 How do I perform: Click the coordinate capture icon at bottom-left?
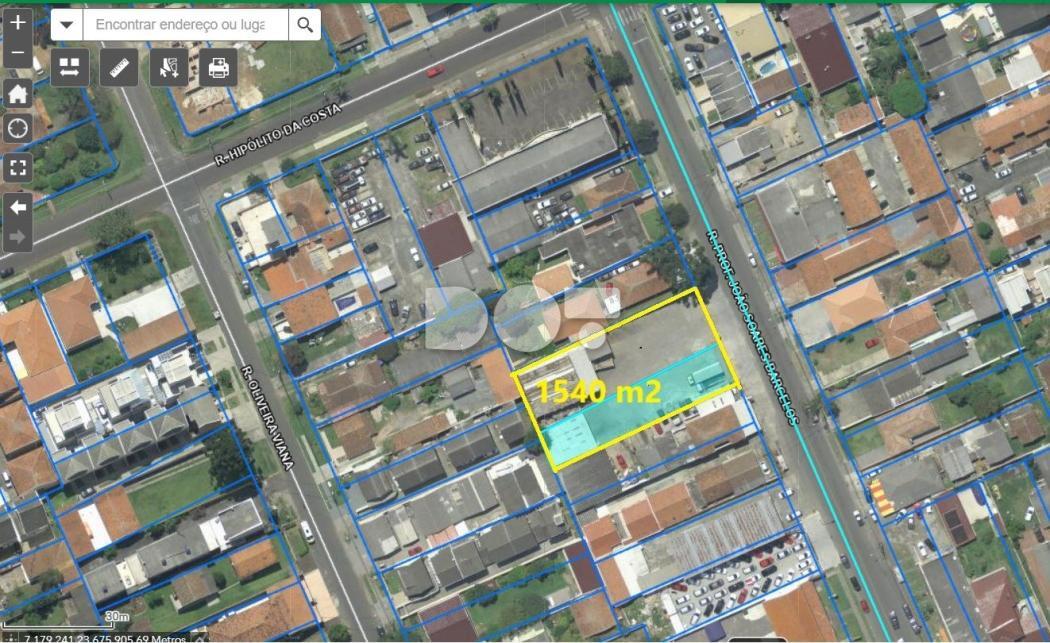pos(10,638)
